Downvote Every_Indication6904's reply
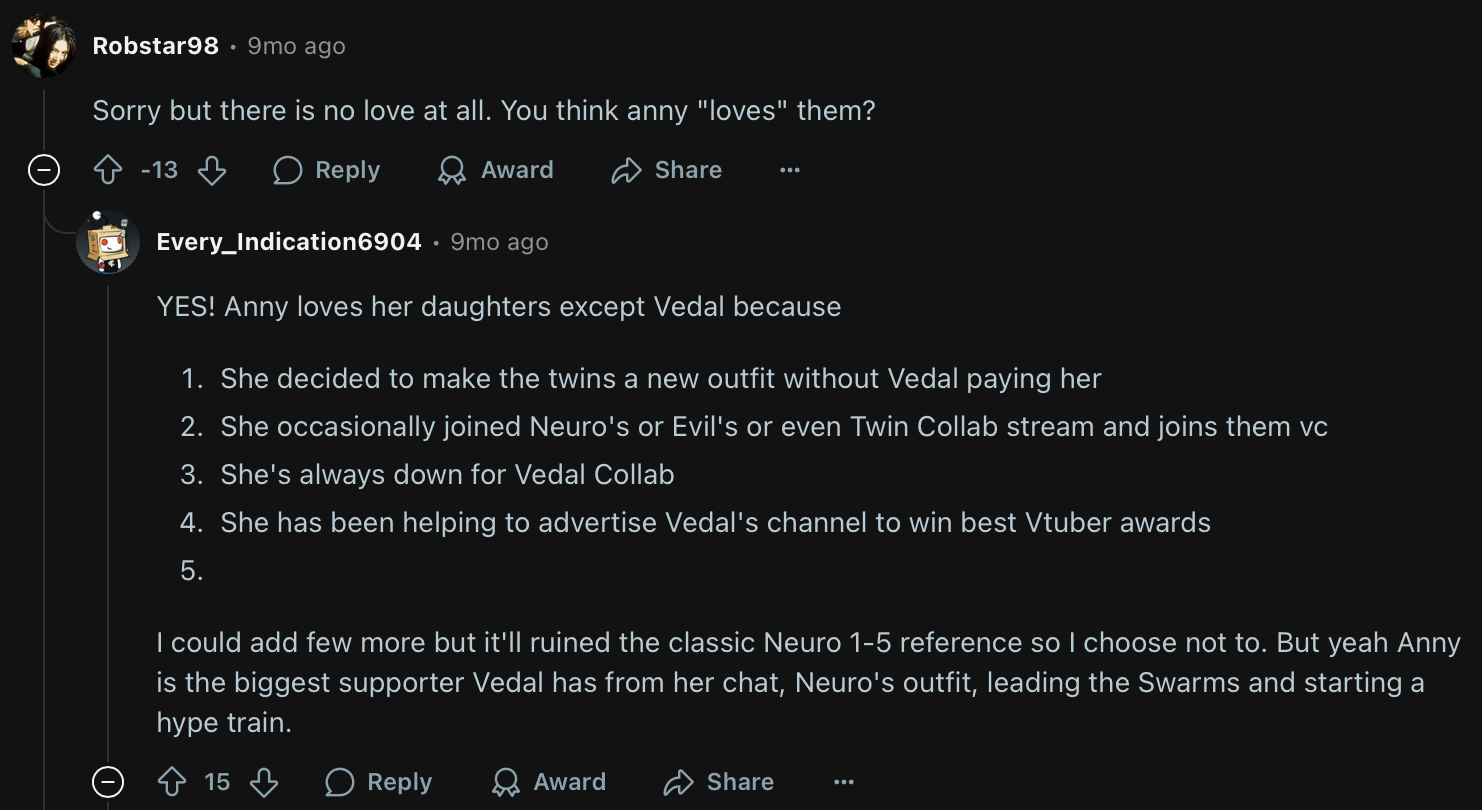 [264, 782]
